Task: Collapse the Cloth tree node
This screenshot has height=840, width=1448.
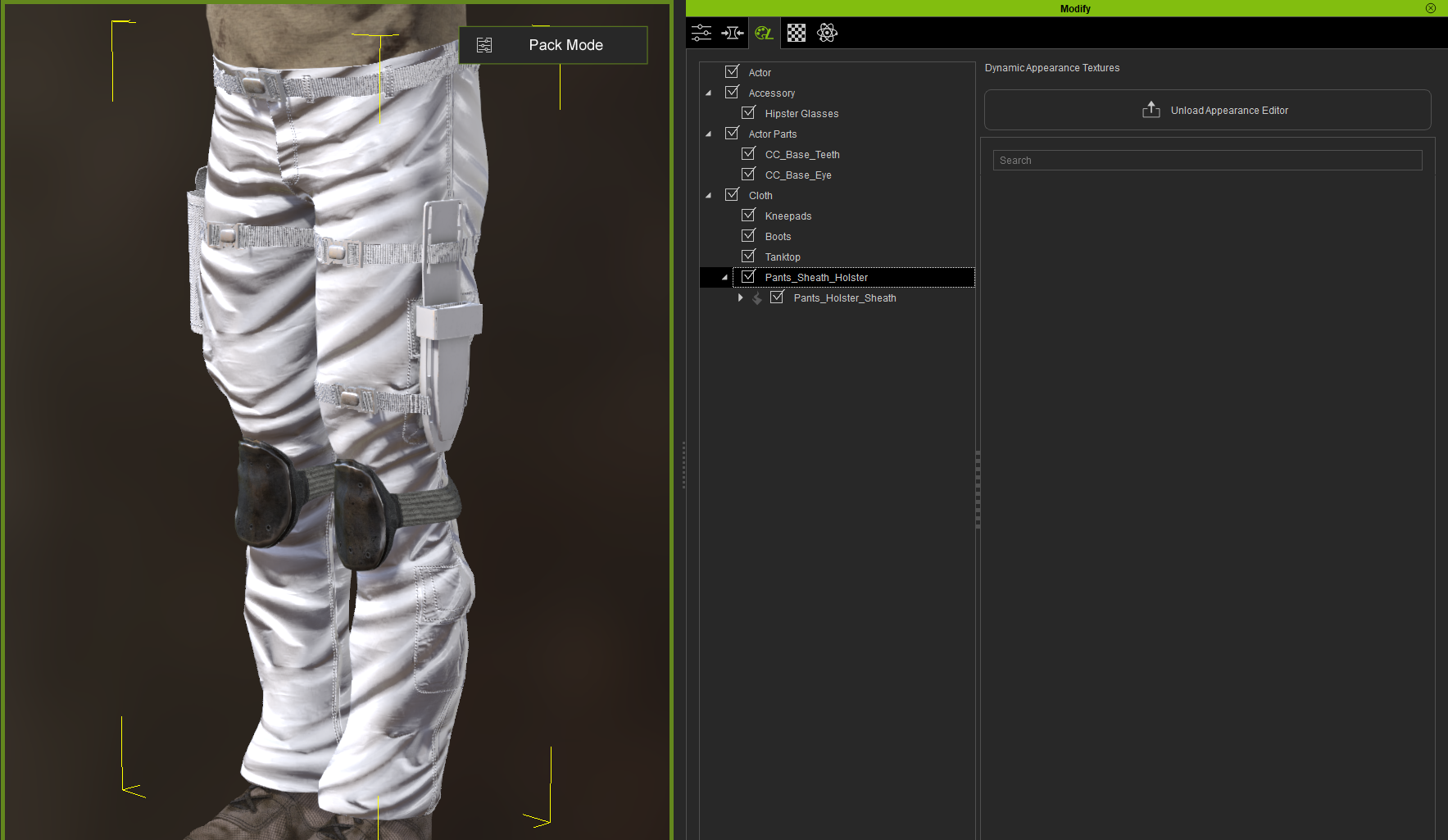Action: pyautogui.click(x=709, y=196)
